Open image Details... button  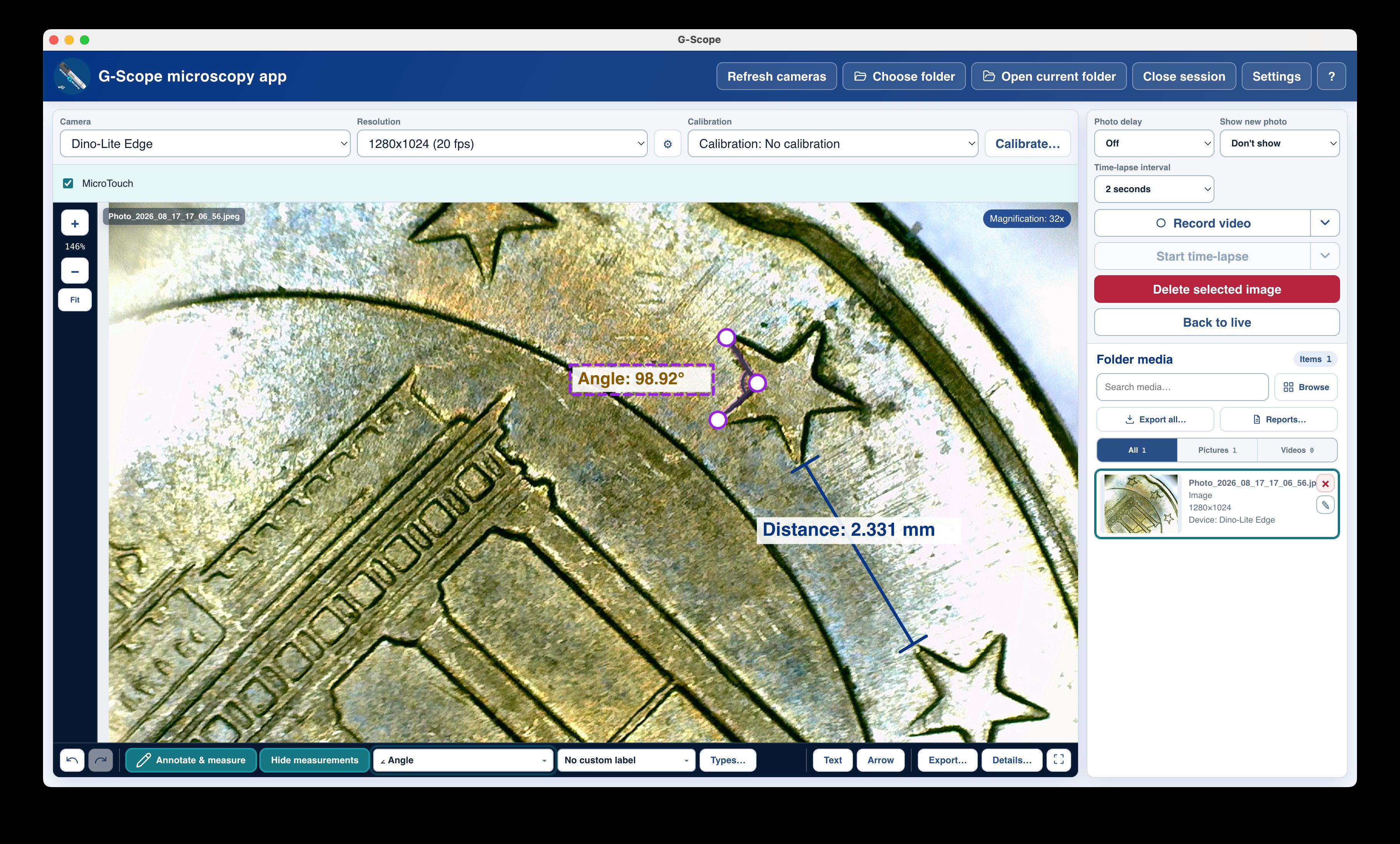pos(1012,760)
